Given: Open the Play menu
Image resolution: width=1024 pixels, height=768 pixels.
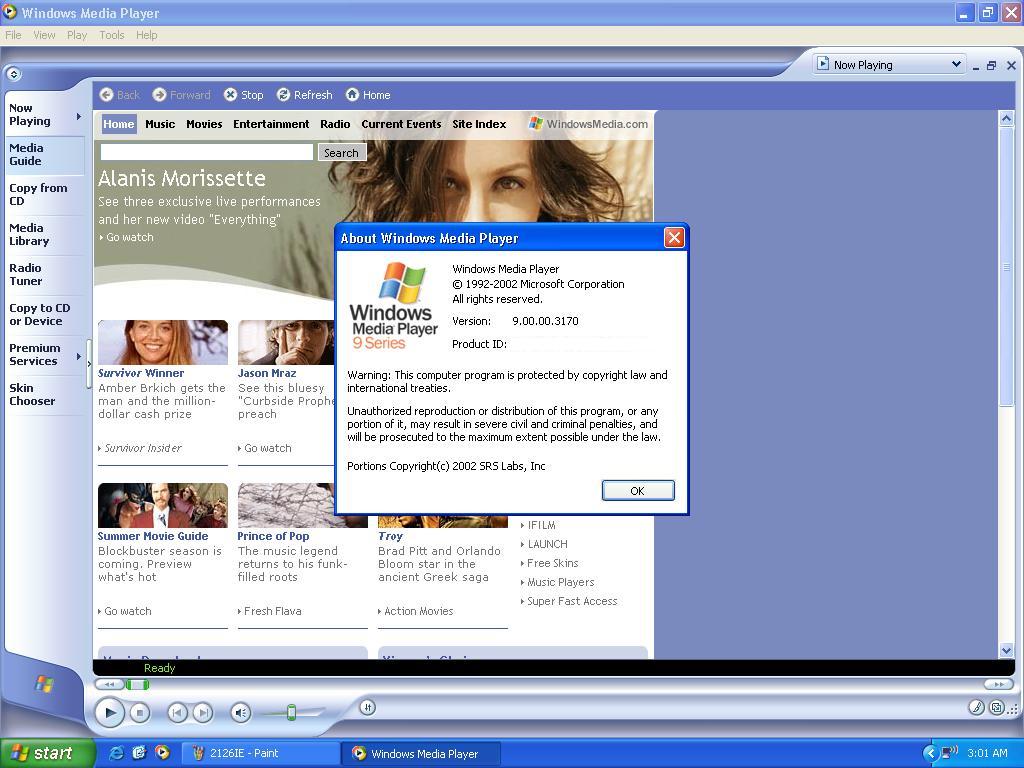Looking at the screenshot, I should tap(77, 35).
